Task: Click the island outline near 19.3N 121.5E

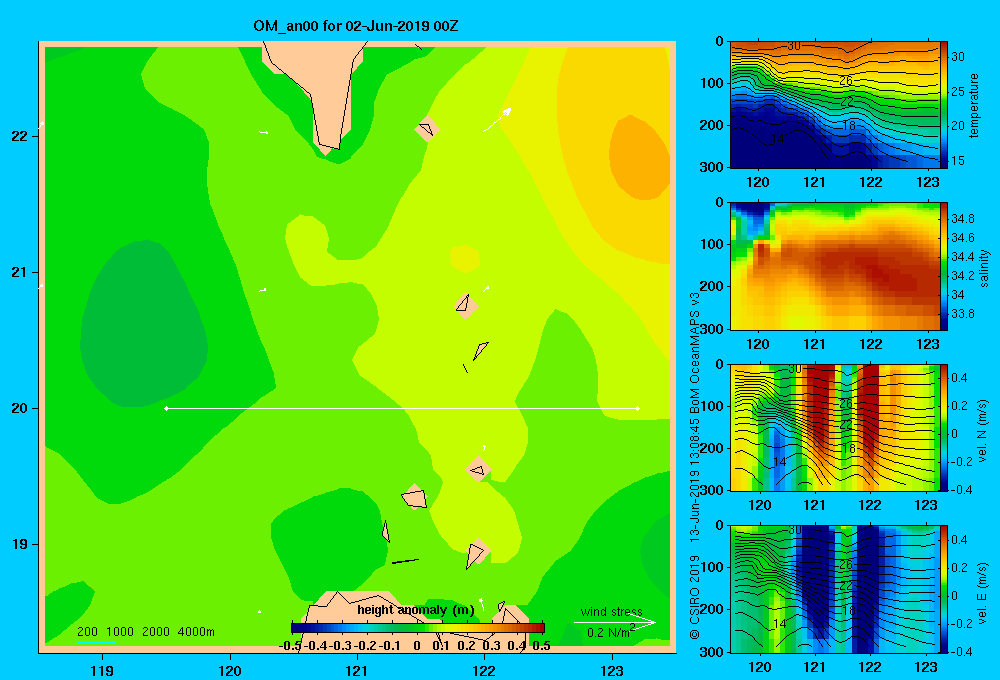Action: pyautogui.click(x=415, y=497)
